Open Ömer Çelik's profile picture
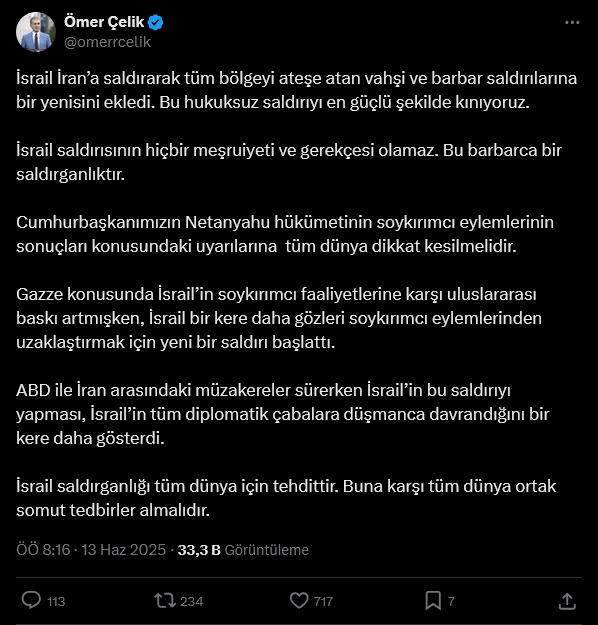 pyautogui.click(x=35, y=32)
